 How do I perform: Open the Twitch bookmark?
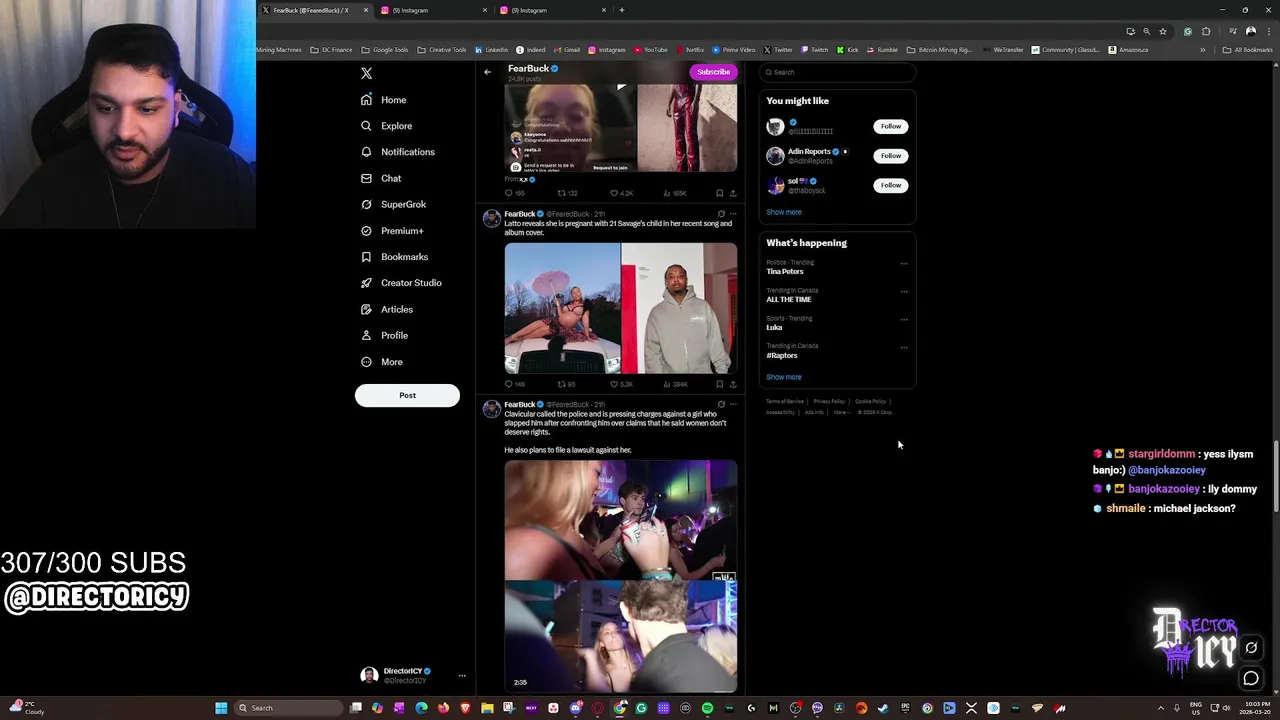(x=814, y=50)
